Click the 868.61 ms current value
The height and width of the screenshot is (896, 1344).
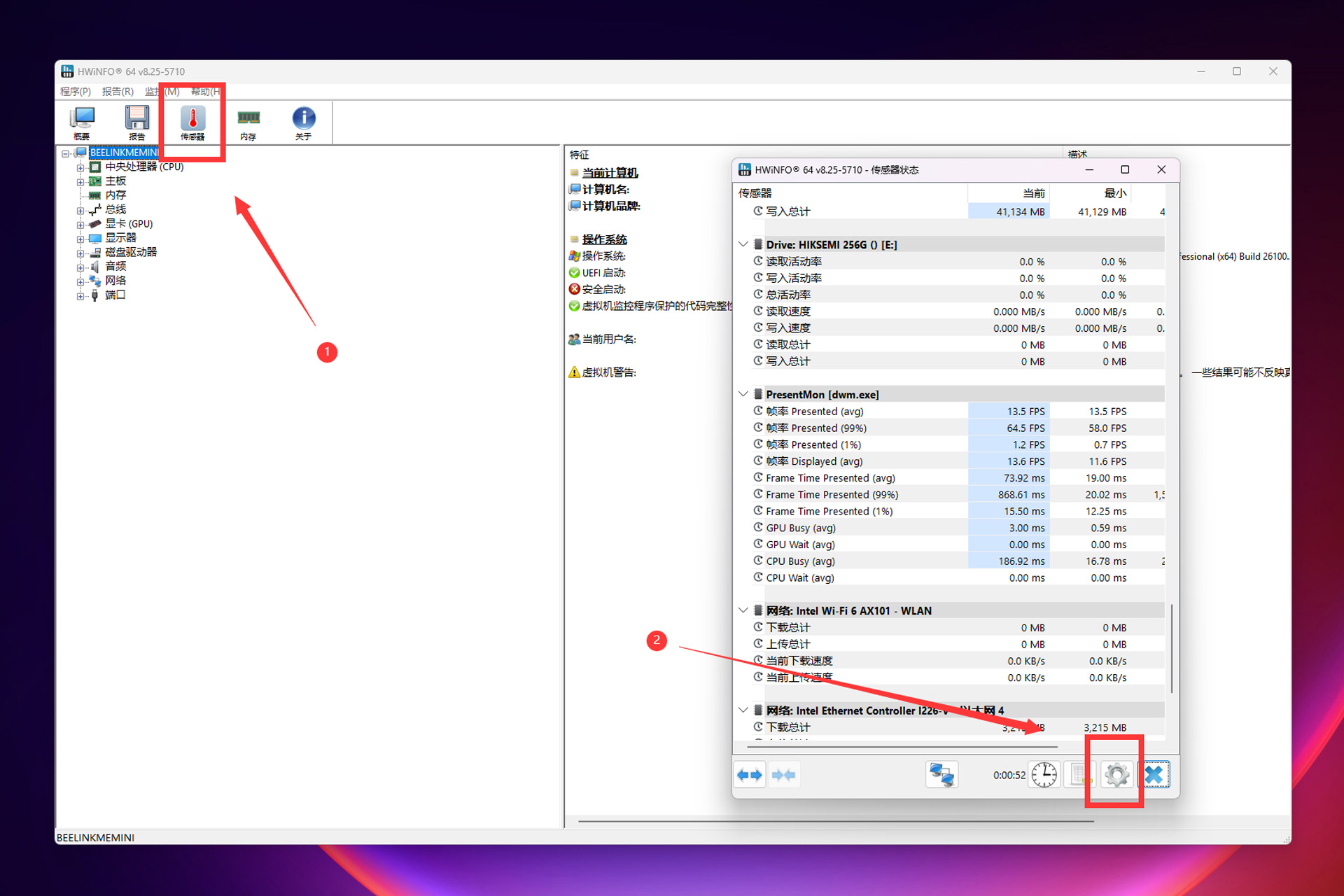click(x=1021, y=495)
